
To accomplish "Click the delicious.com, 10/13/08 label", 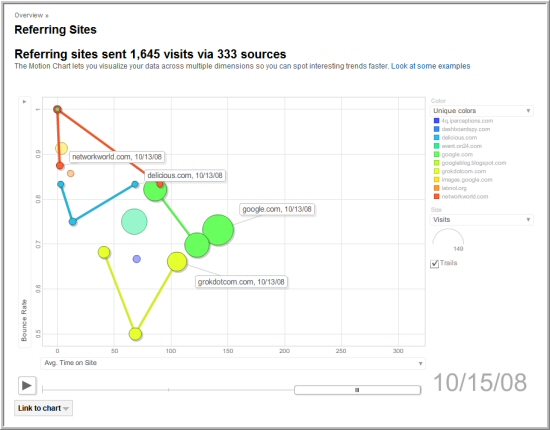I will click(185, 175).
